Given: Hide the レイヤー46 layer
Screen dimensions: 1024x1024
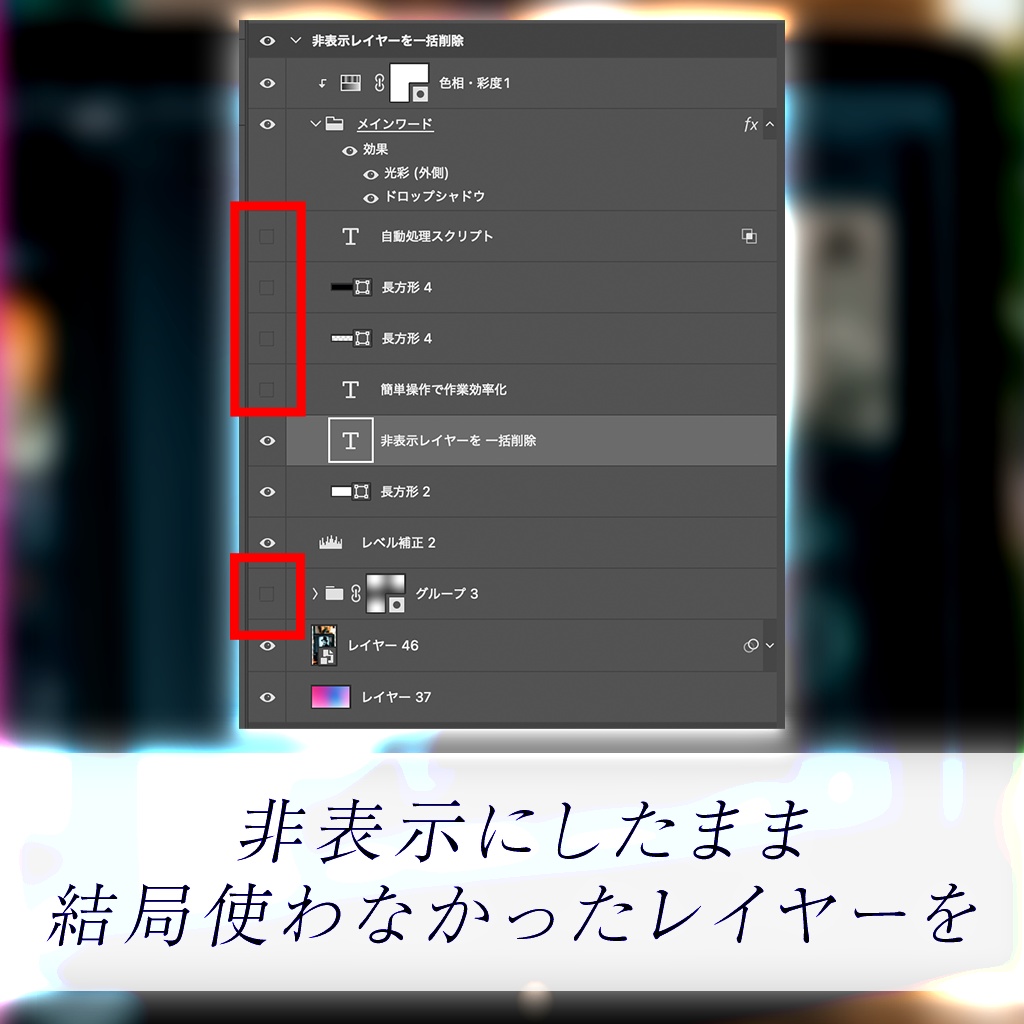Looking at the screenshot, I should pos(266,645).
